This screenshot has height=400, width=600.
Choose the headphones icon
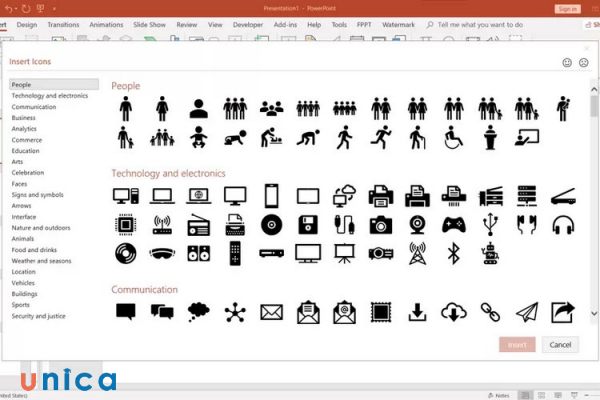[563, 224]
